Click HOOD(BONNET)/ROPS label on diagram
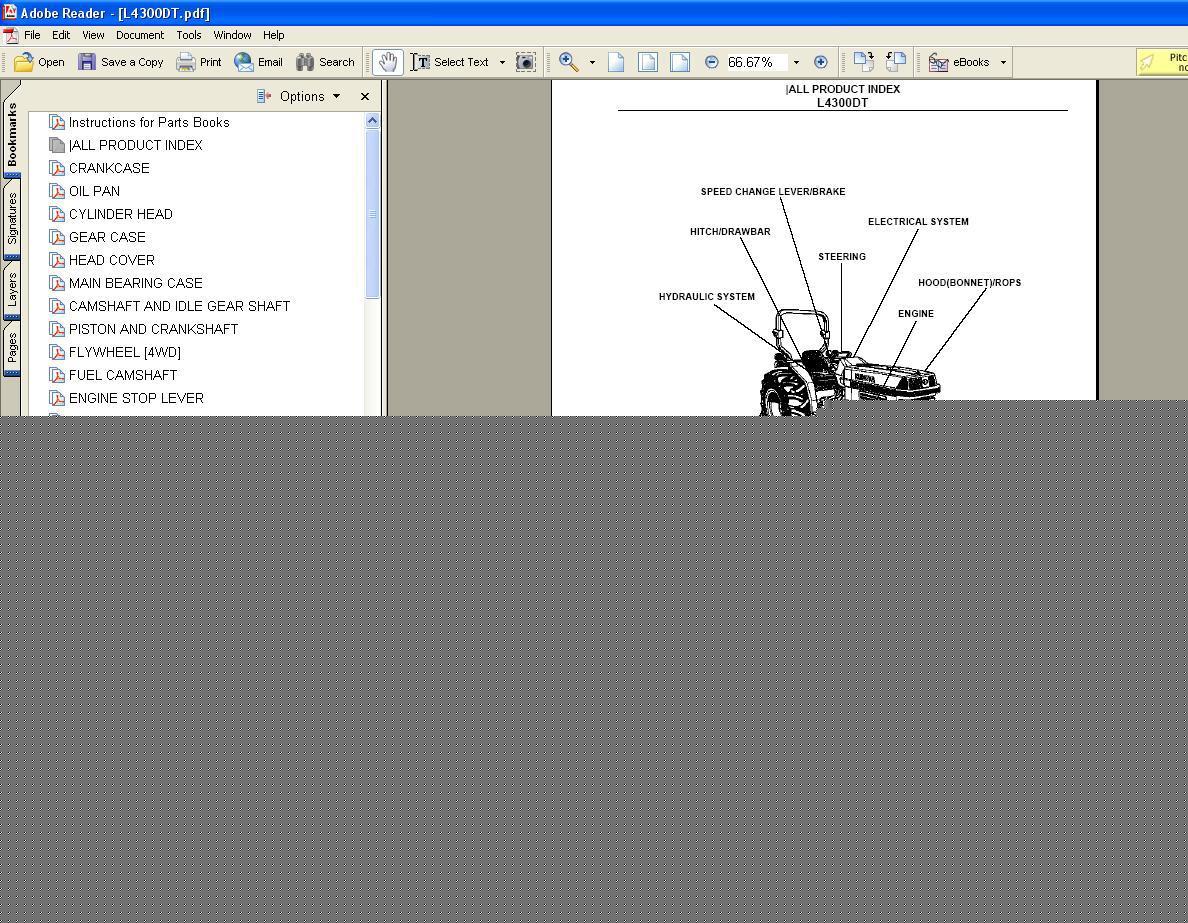The image size is (1188, 923). coord(969,283)
